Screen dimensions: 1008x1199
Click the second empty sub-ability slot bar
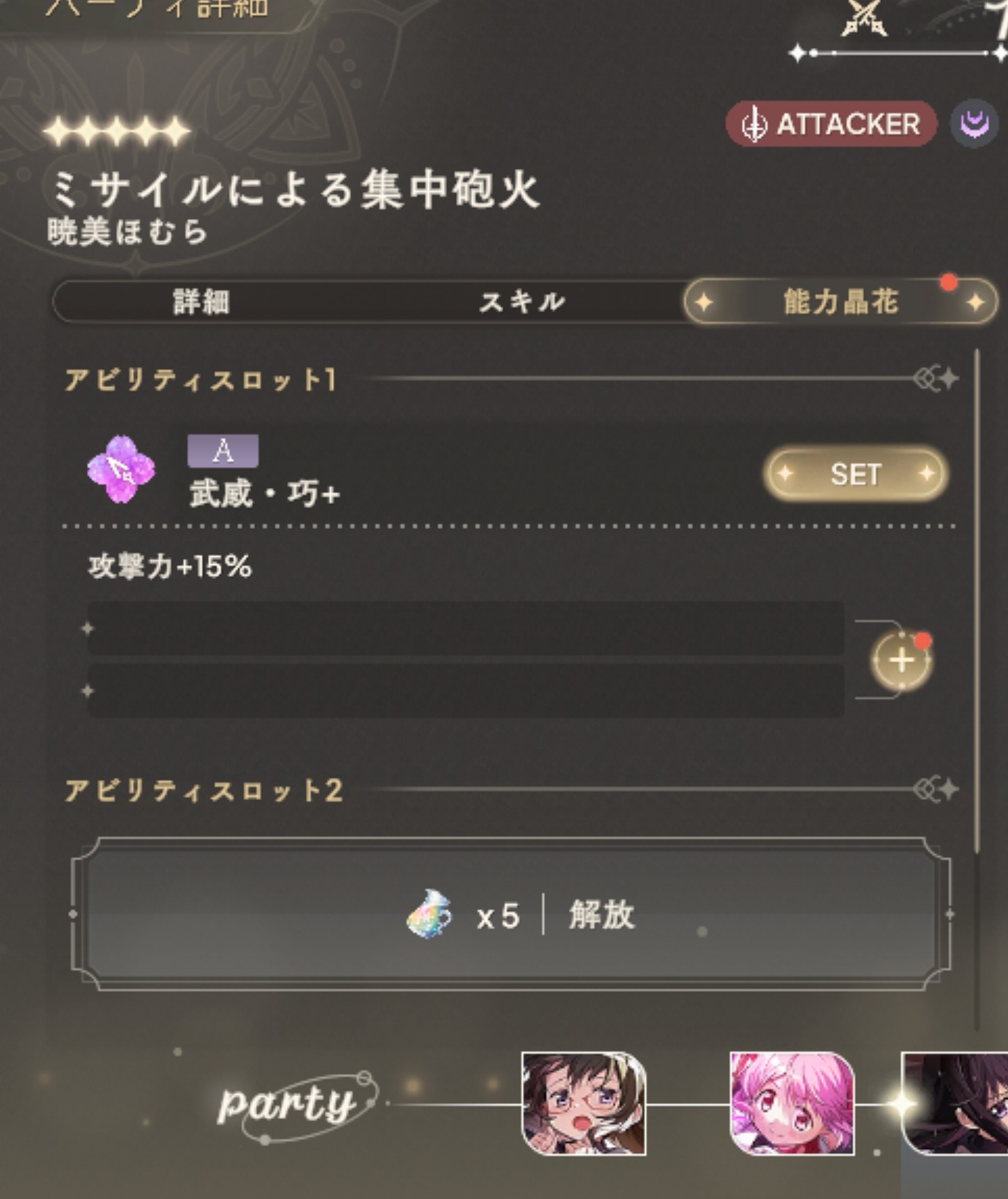(465, 691)
